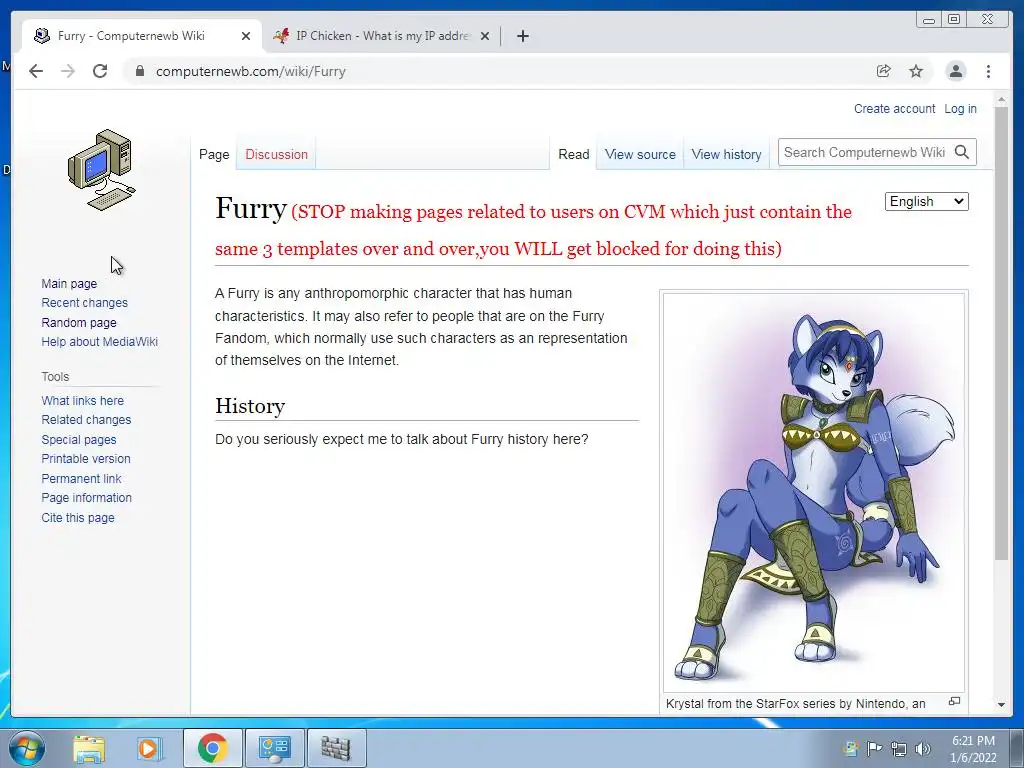Open the Cite this page link
1024x768 pixels.
[x=78, y=517]
